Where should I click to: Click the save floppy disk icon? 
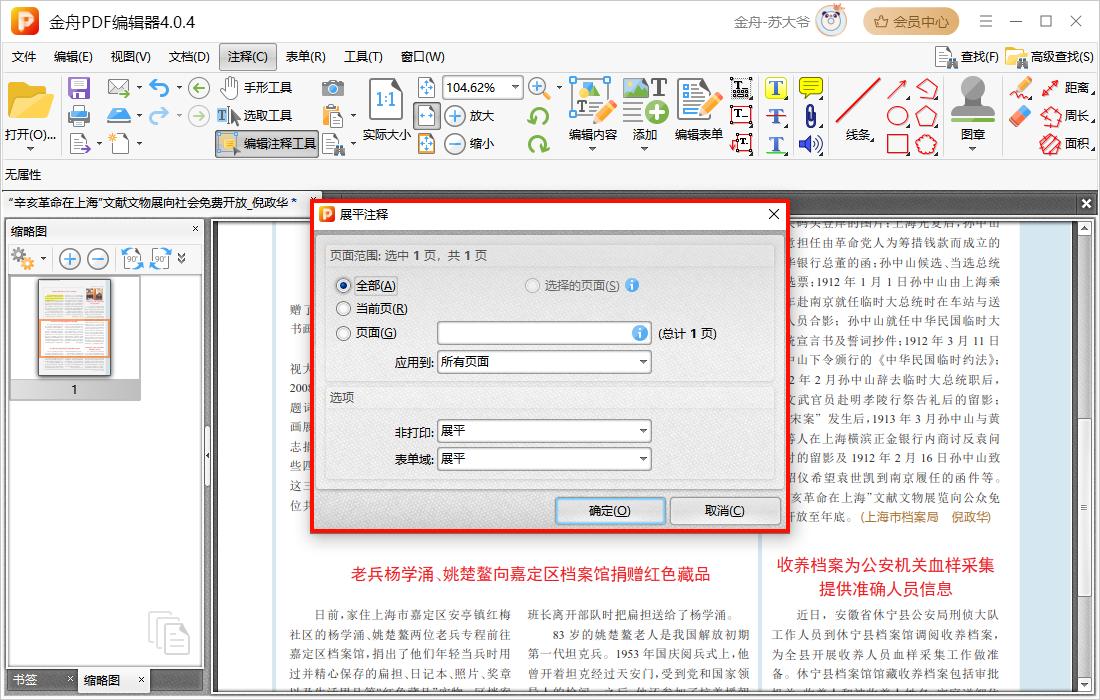(79, 88)
